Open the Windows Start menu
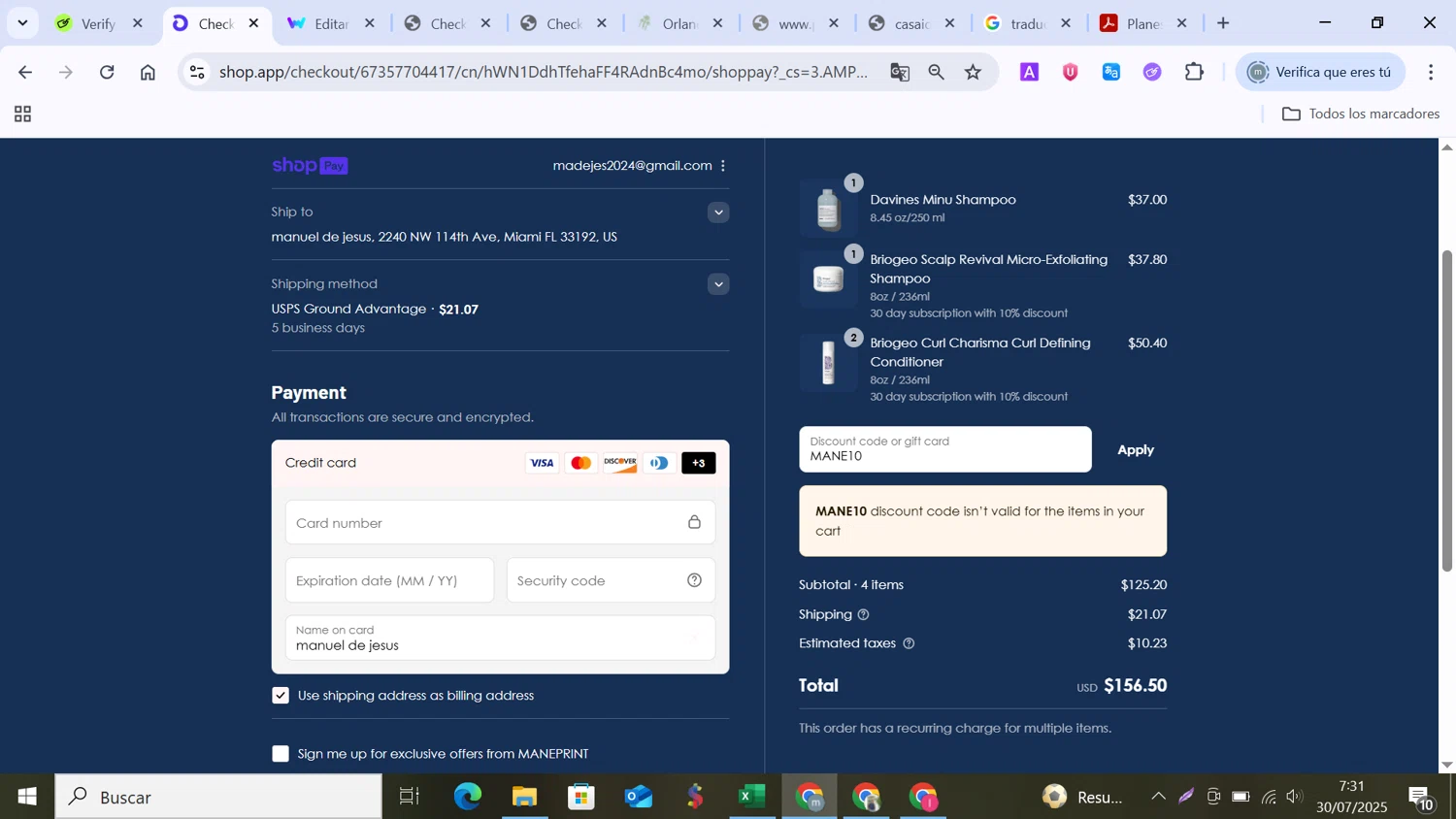The image size is (1456, 819). pyautogui.click(x=26, y=797)
